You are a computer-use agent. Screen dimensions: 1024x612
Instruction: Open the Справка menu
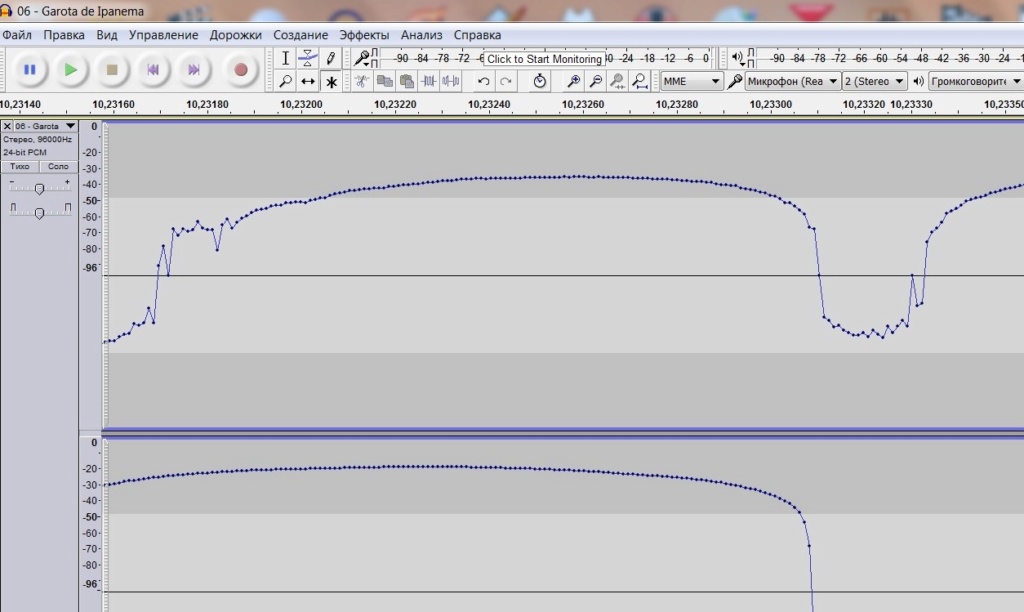tap(477, 35)
